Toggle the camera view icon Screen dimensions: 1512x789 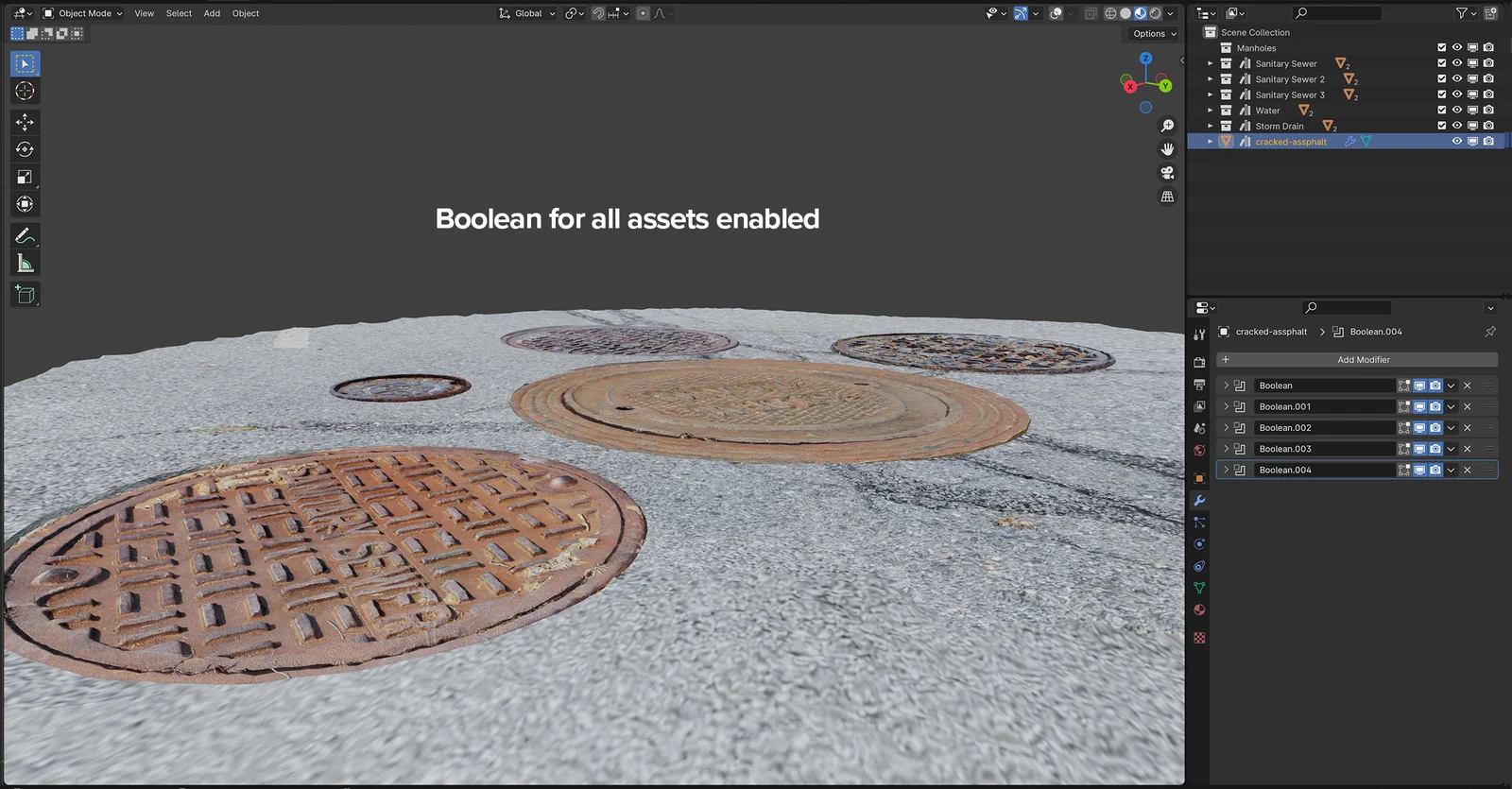pos(1167,173)
